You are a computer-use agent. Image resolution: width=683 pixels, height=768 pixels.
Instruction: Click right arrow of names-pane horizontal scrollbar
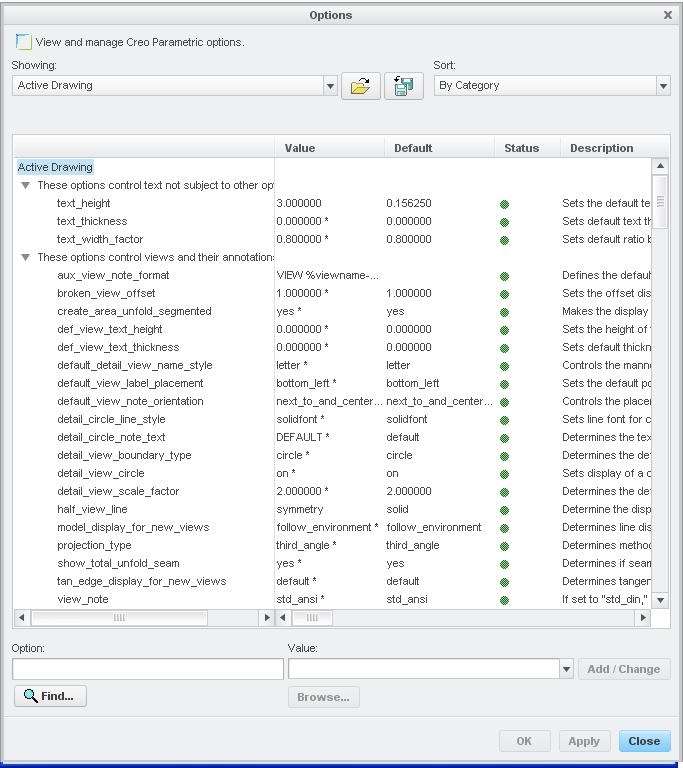tap(267, 618)
